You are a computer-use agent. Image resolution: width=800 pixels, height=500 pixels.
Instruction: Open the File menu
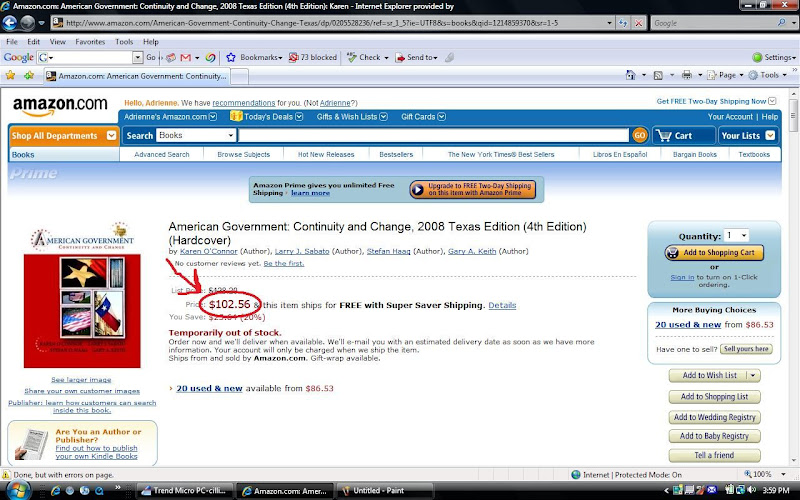(x=12, y=42)
